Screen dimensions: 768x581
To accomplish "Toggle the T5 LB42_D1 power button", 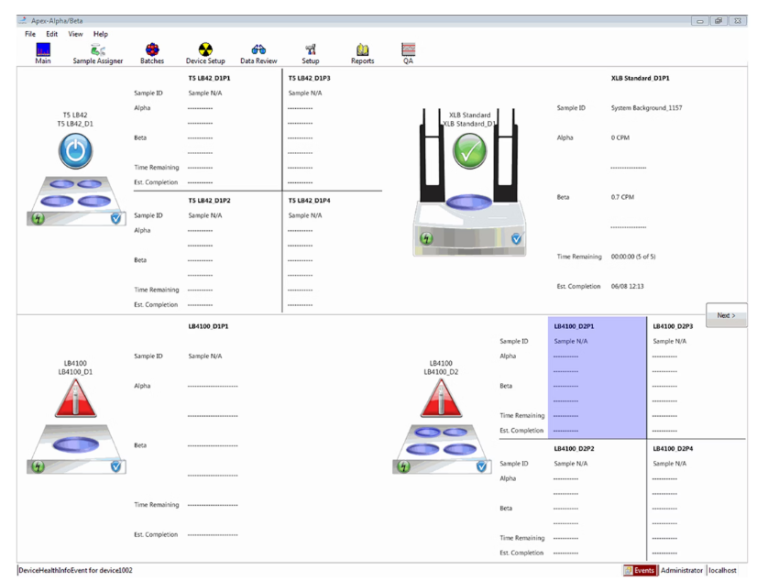I will 75,151.
